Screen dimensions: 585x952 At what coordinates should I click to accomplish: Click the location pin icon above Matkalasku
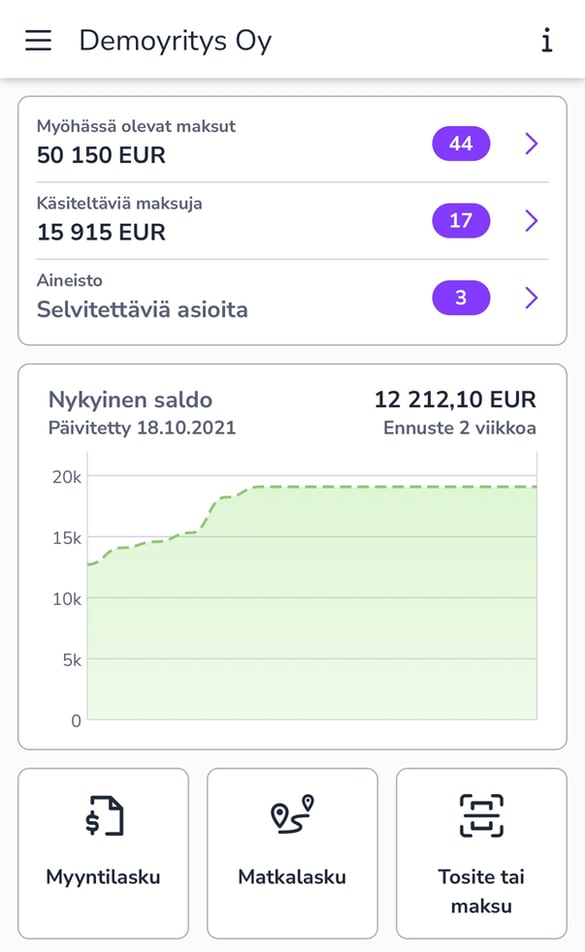291,814
